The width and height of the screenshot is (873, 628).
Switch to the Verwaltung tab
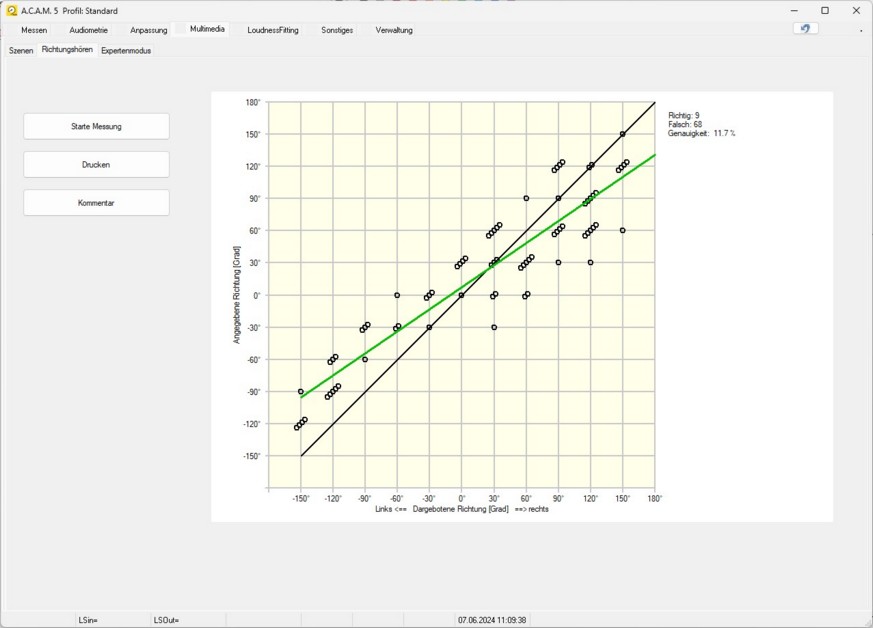[x=394, y=30]
